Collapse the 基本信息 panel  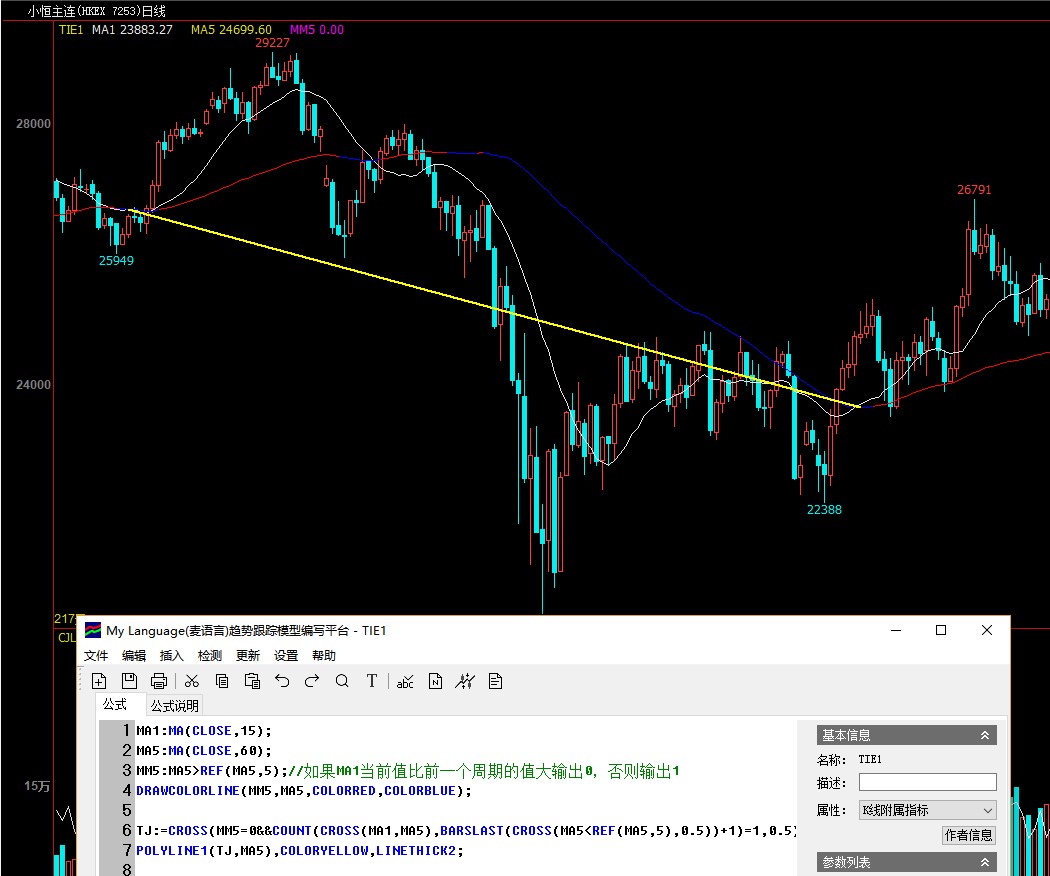pos(985,735)
